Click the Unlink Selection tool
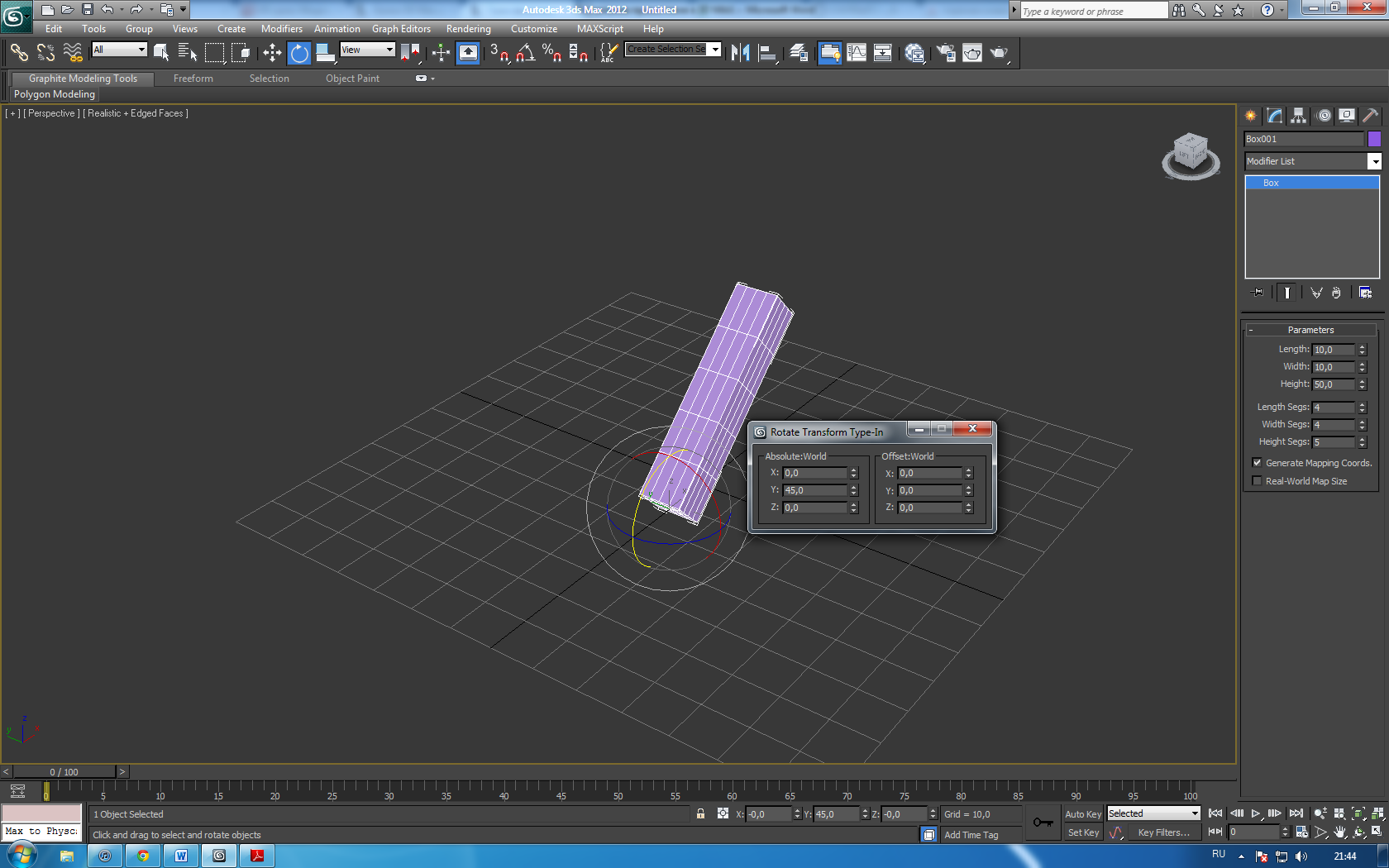The height and width of the screenshot is (868, 1389). click(45, 53)
